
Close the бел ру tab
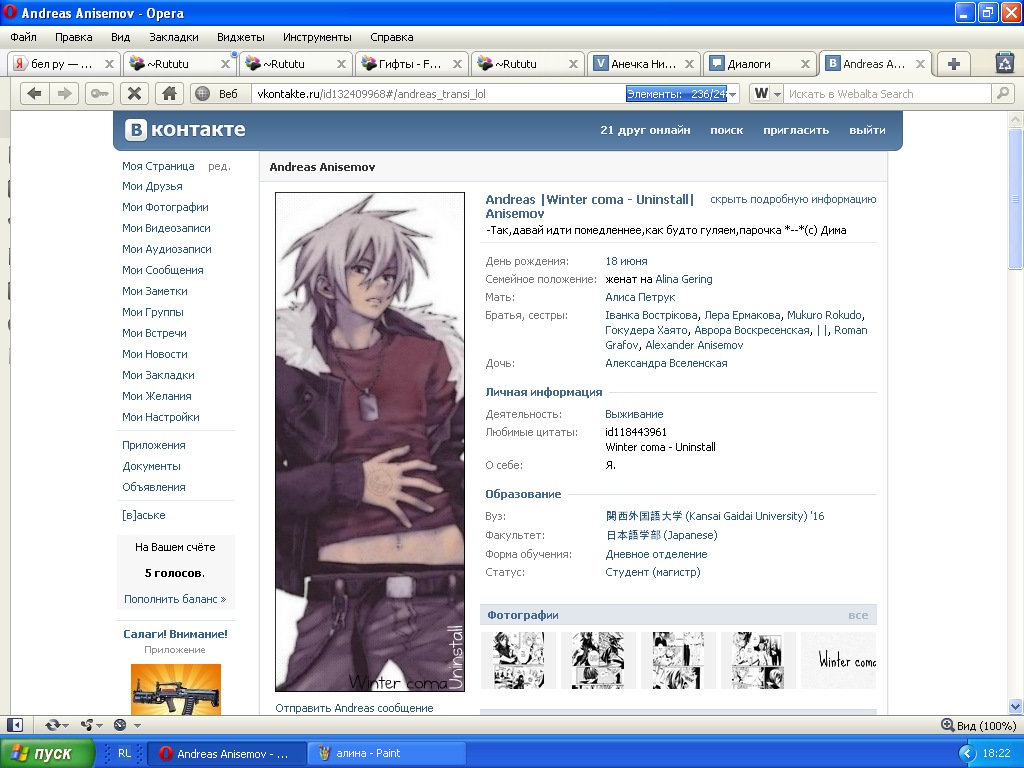[x=109, y=64]
